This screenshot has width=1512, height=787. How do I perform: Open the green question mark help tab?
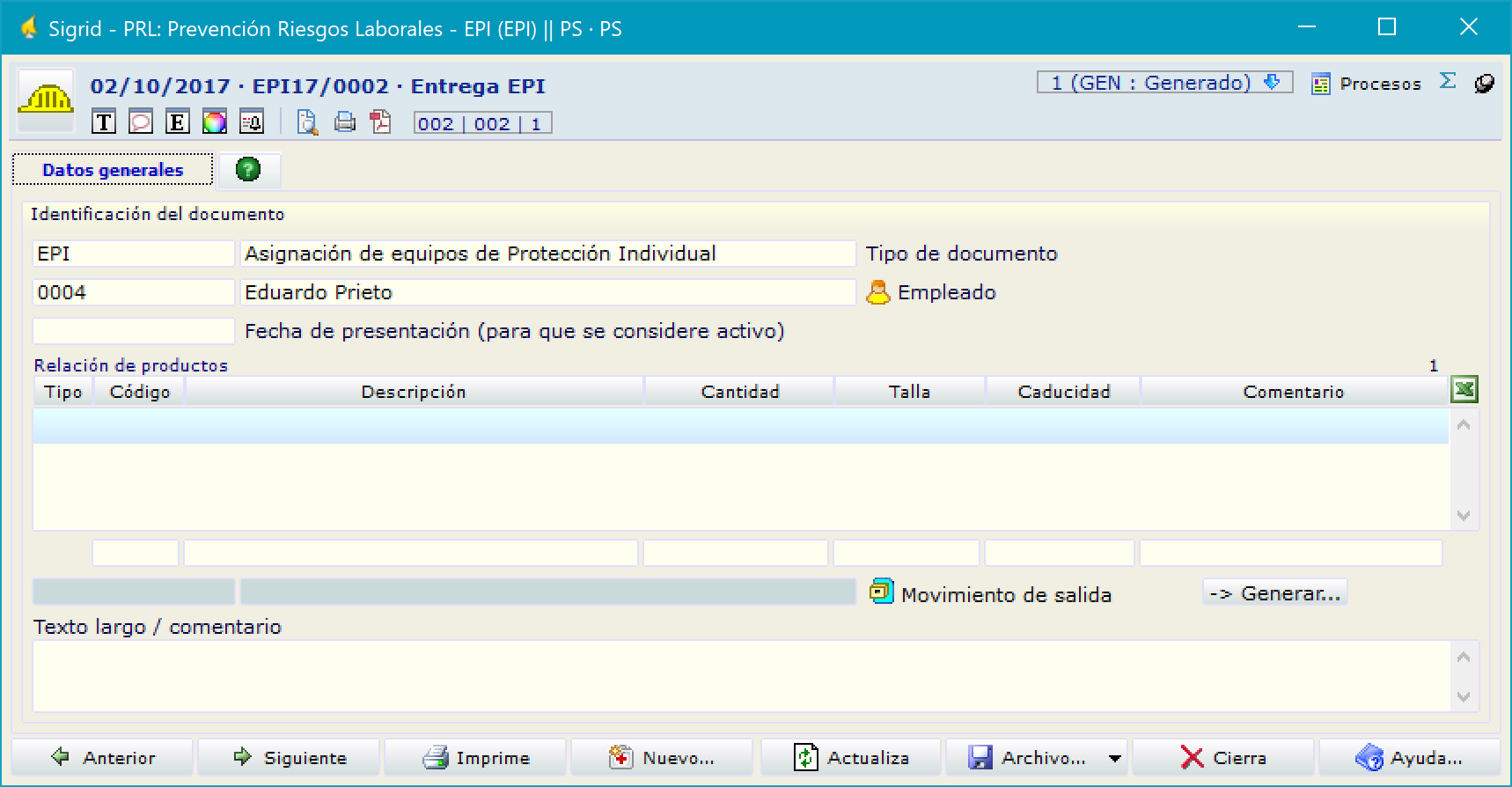(248, 169)
